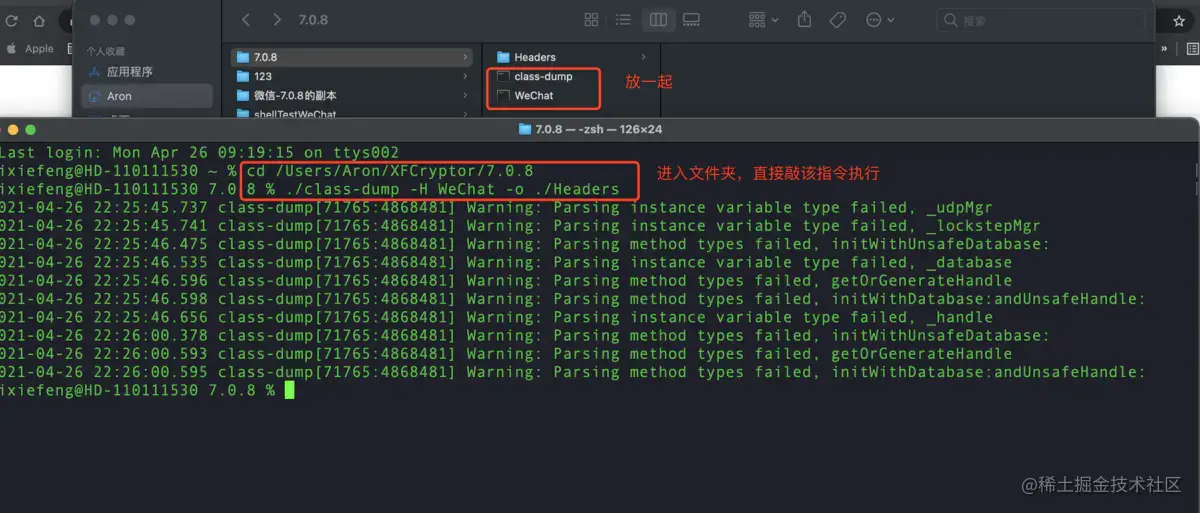Viewport: 1200px width, 513px height.
Task: Switch Finder to gallery view
Action: 691,20
